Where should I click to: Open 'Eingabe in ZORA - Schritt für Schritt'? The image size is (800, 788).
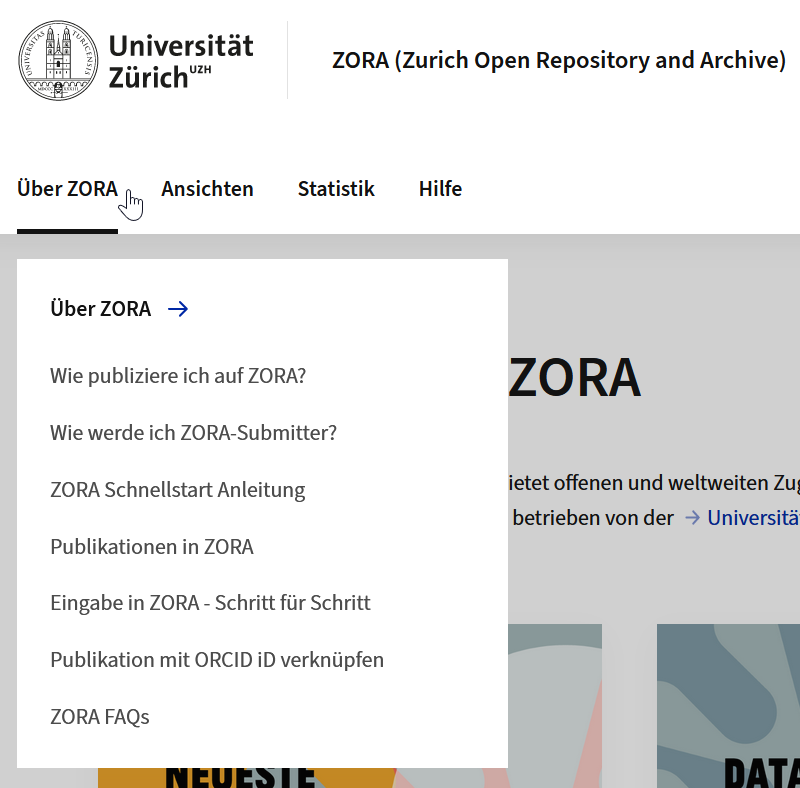[x=210, y=603]
